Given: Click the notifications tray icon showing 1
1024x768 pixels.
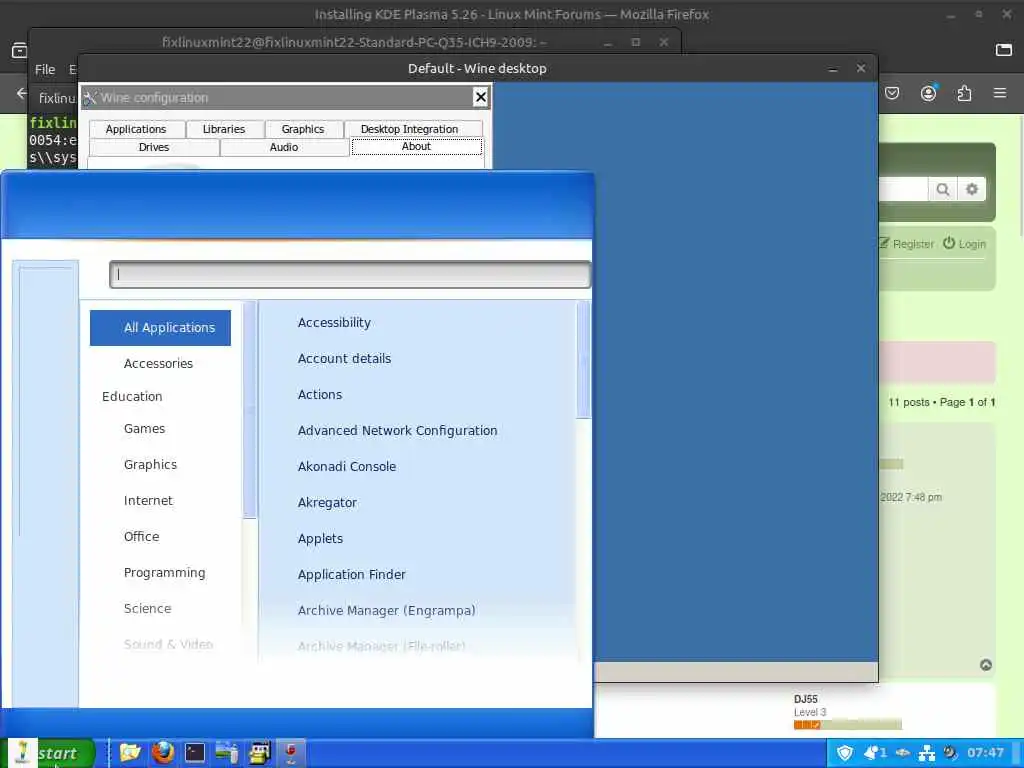Looking at the screenshot, I should click(875, 754).
